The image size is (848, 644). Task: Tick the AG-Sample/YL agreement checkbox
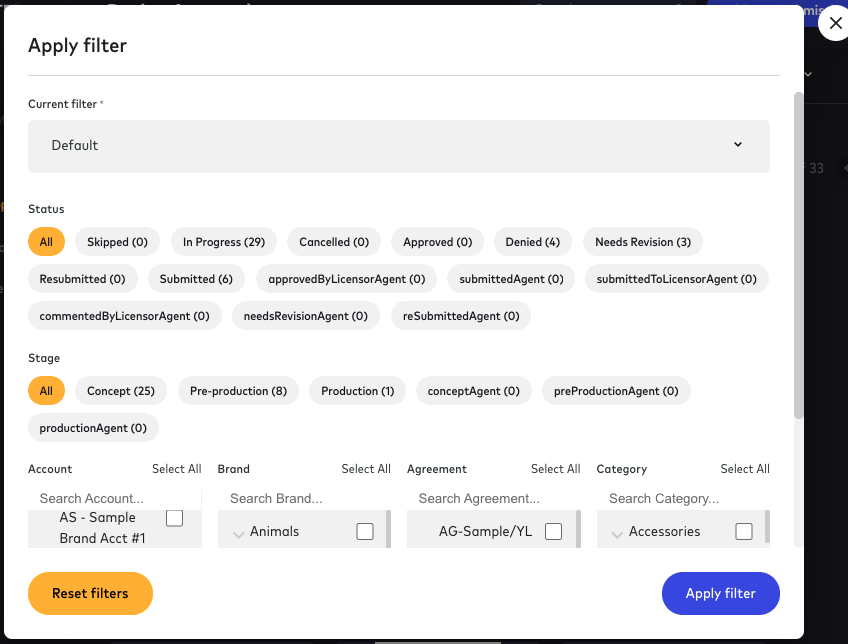point(553,531)
